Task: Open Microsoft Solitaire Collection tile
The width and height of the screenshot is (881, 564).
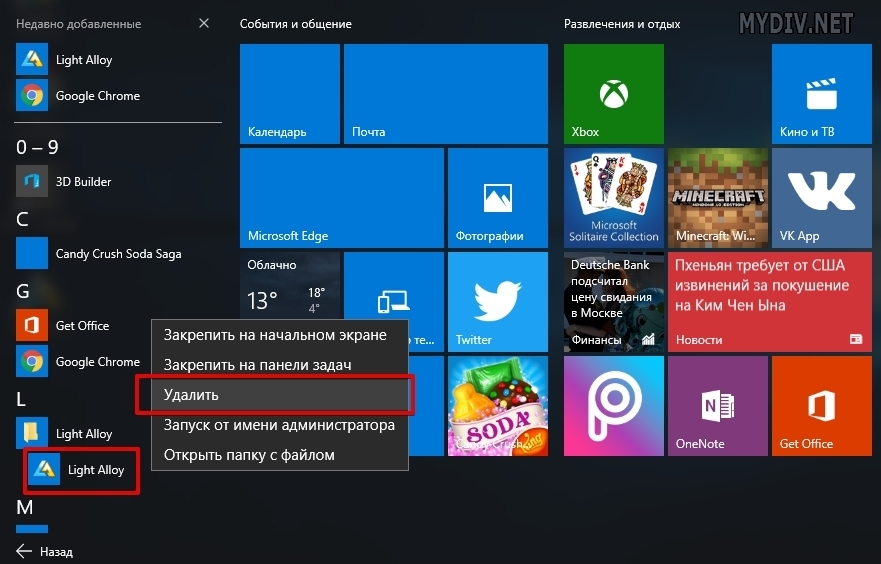Action: point(612,198)
